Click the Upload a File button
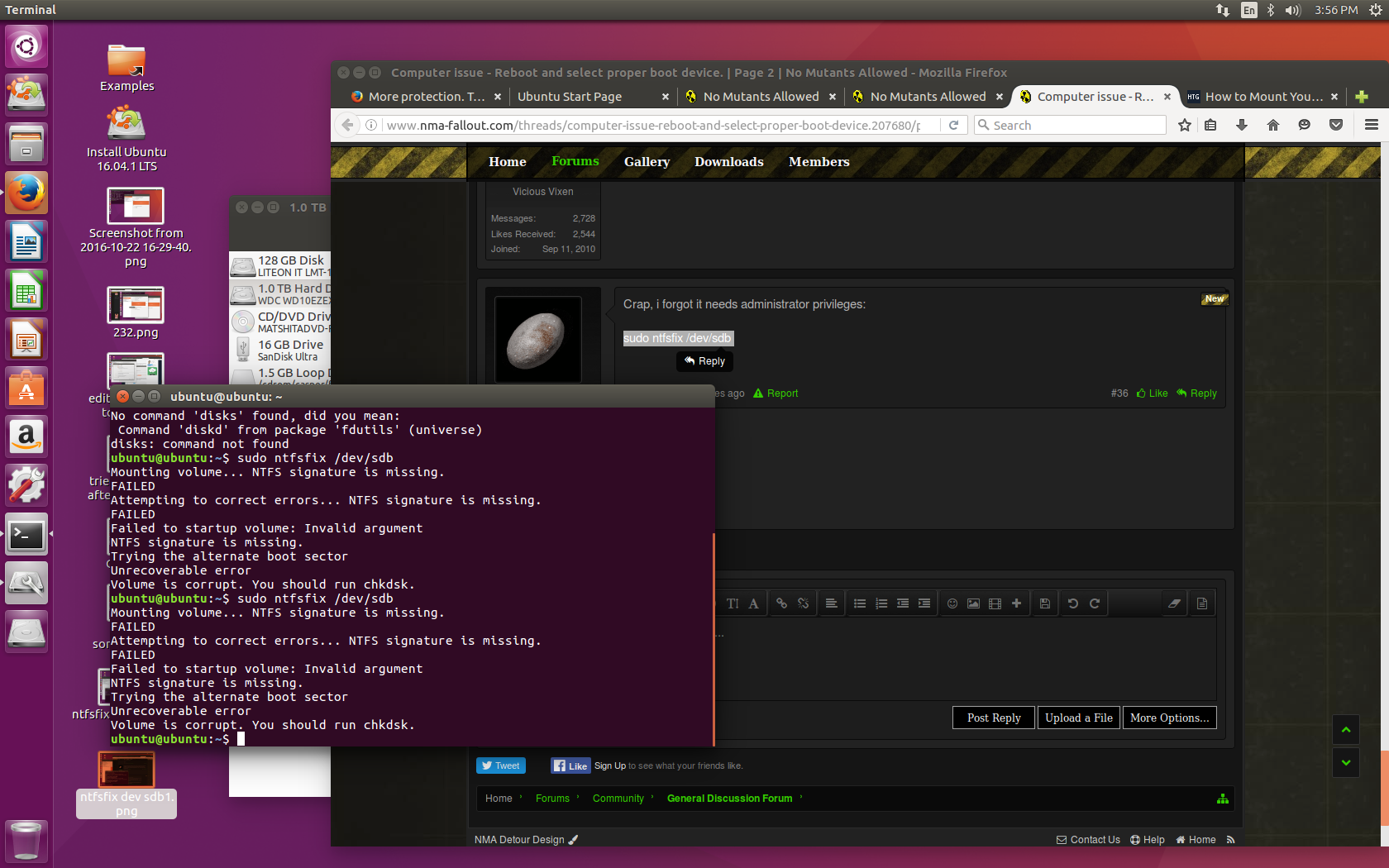 [x=1079, y=718]
